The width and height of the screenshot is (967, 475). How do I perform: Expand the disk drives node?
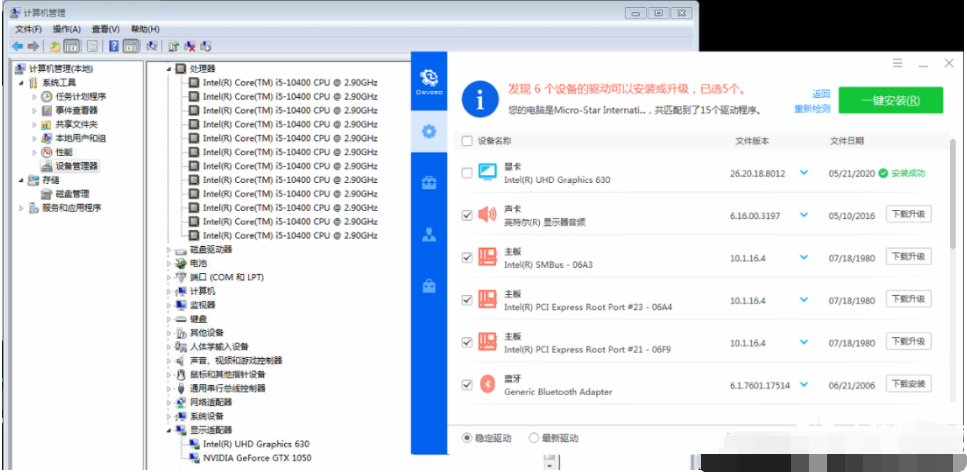point(168,249)
